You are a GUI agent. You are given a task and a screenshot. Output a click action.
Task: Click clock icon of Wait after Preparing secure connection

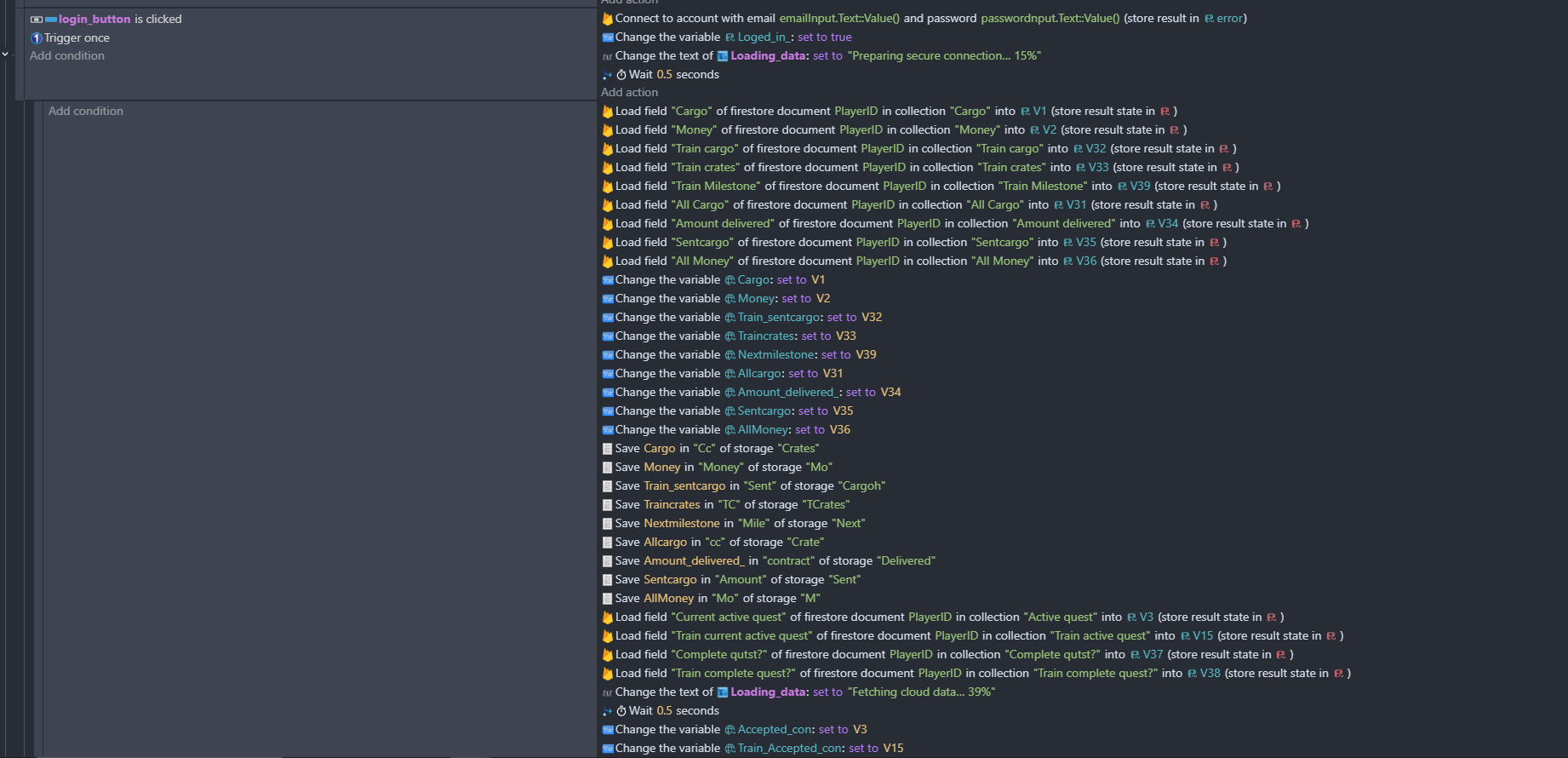point(621,74)
